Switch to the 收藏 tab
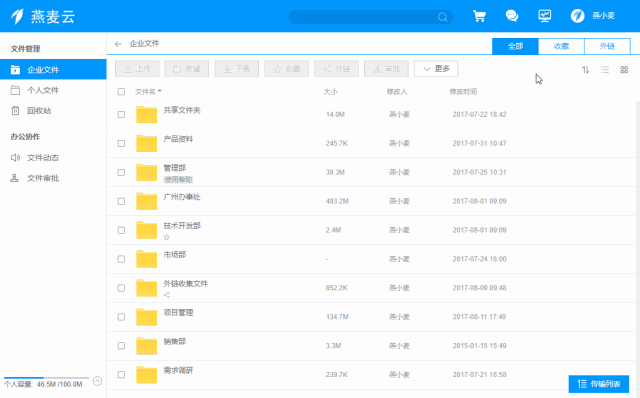The width and height of the screenshot is (640, 398). (561, 46)
